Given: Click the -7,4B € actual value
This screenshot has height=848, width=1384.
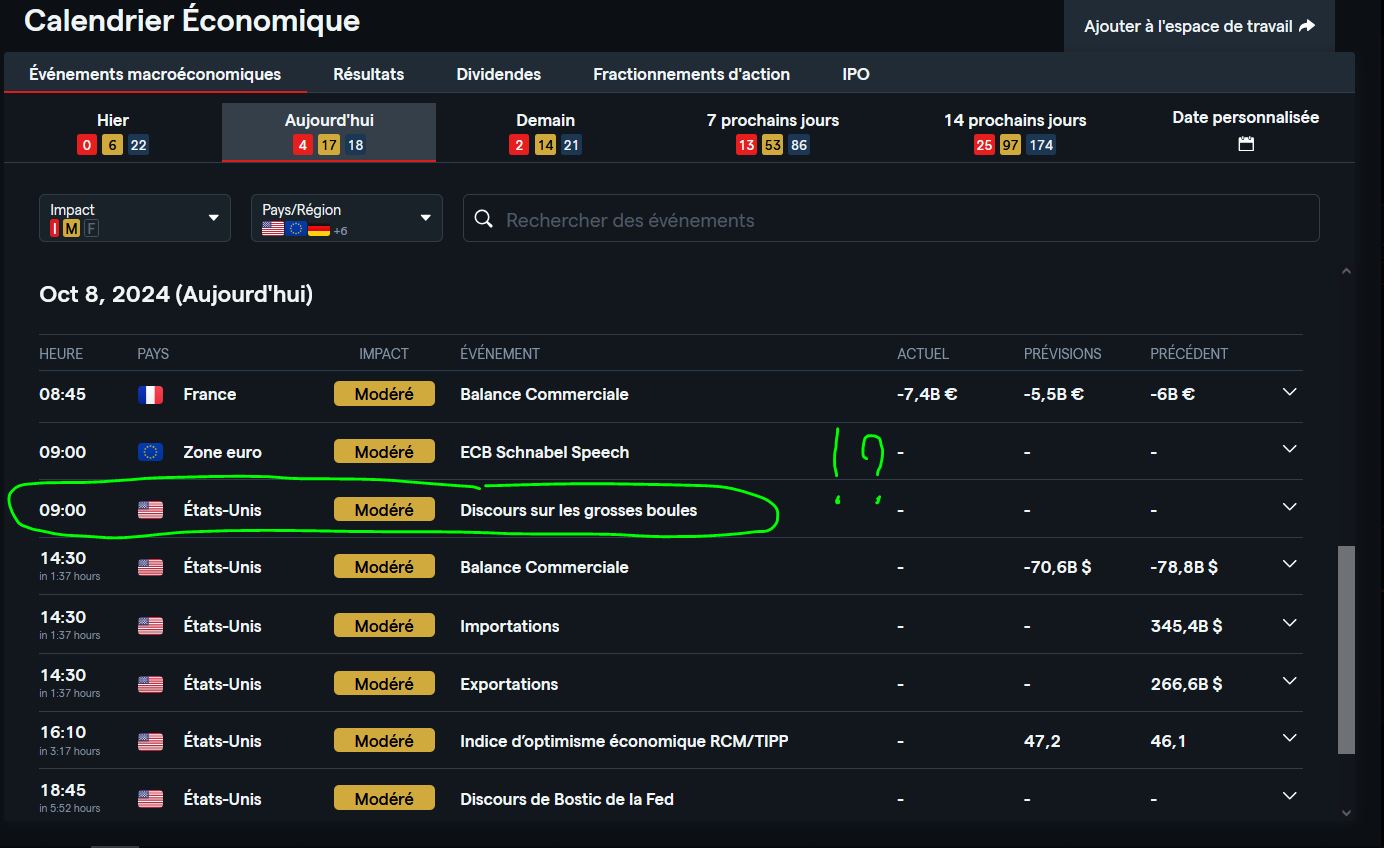Looking at the screenshot, I should [x=927, y=394].
